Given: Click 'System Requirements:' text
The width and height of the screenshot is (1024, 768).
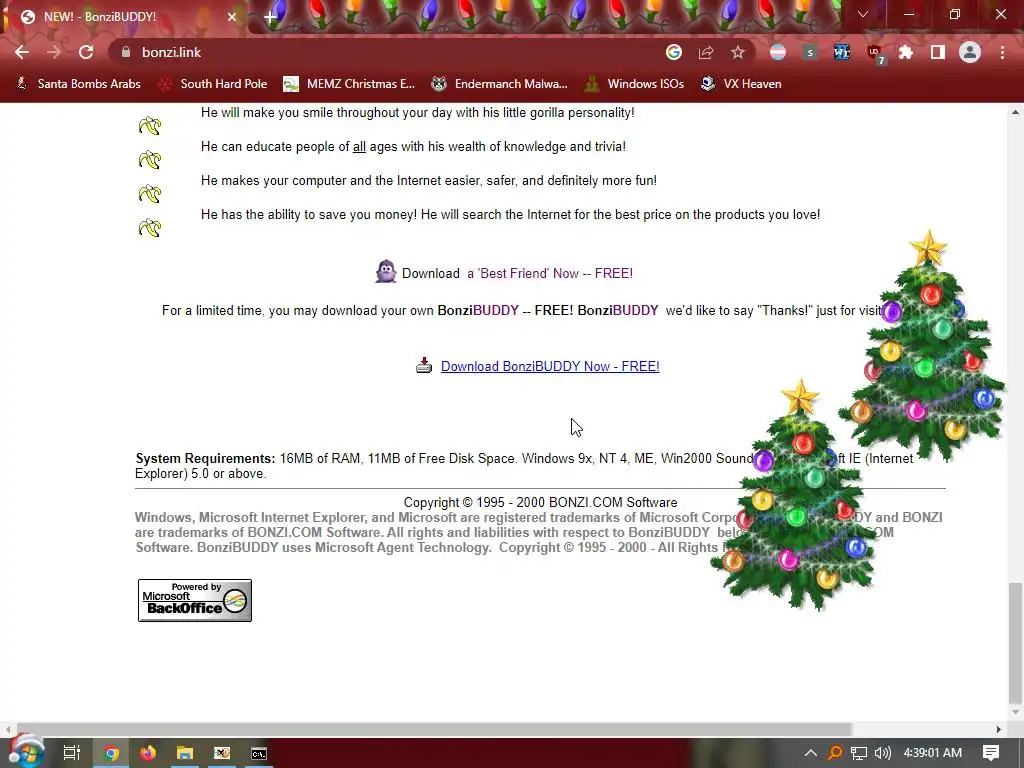Looking at the screenshot, I should [205, 458].
